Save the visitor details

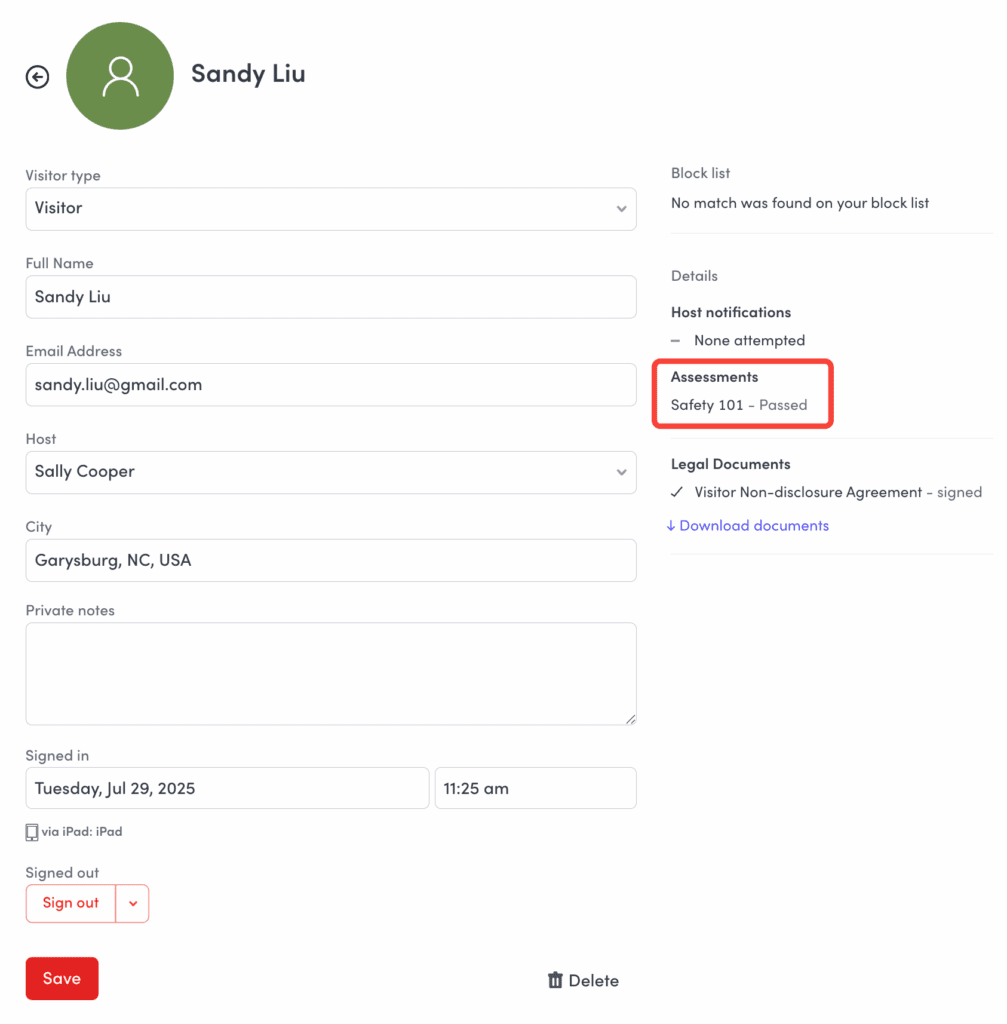coord(62,979)
